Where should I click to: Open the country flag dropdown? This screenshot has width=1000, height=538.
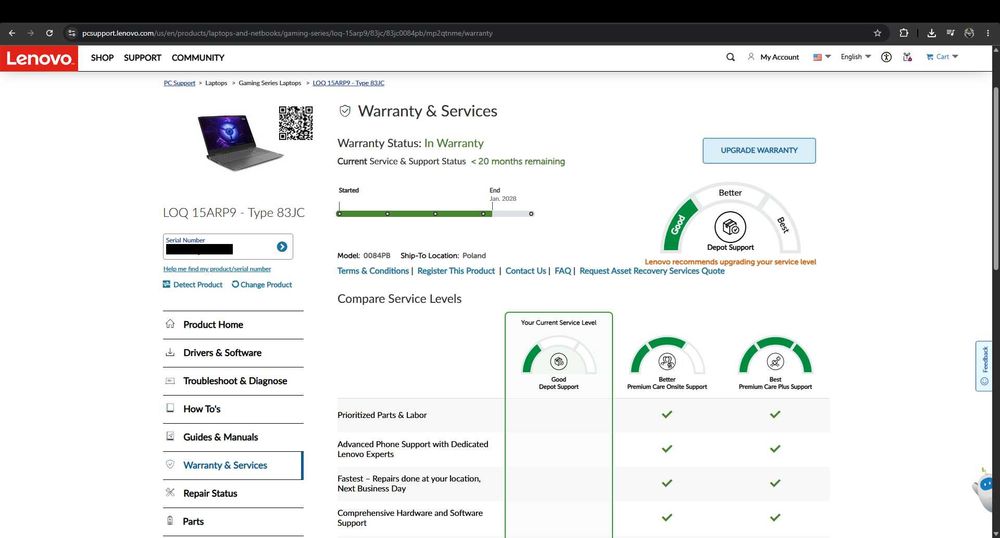pos(821,57)
